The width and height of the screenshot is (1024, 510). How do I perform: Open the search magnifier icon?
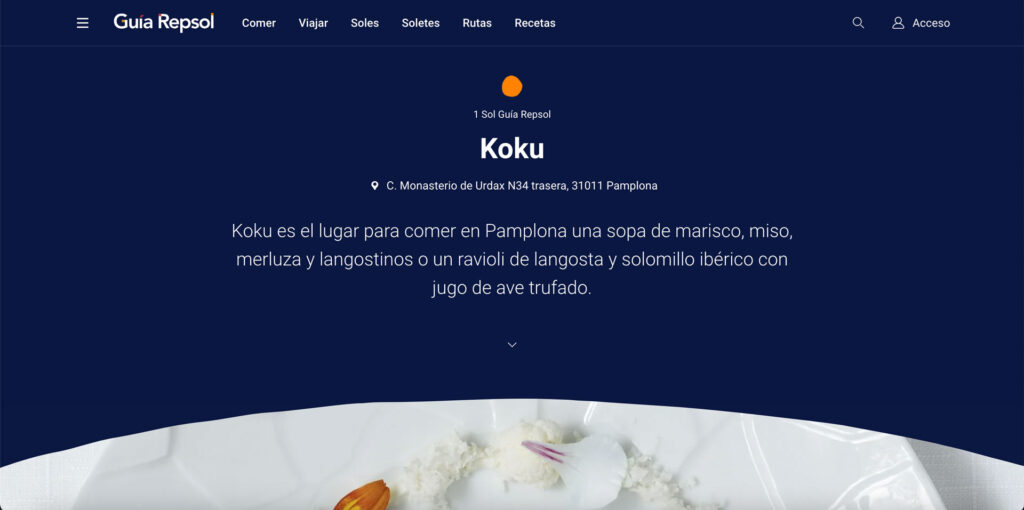click(x=858, y=23)
